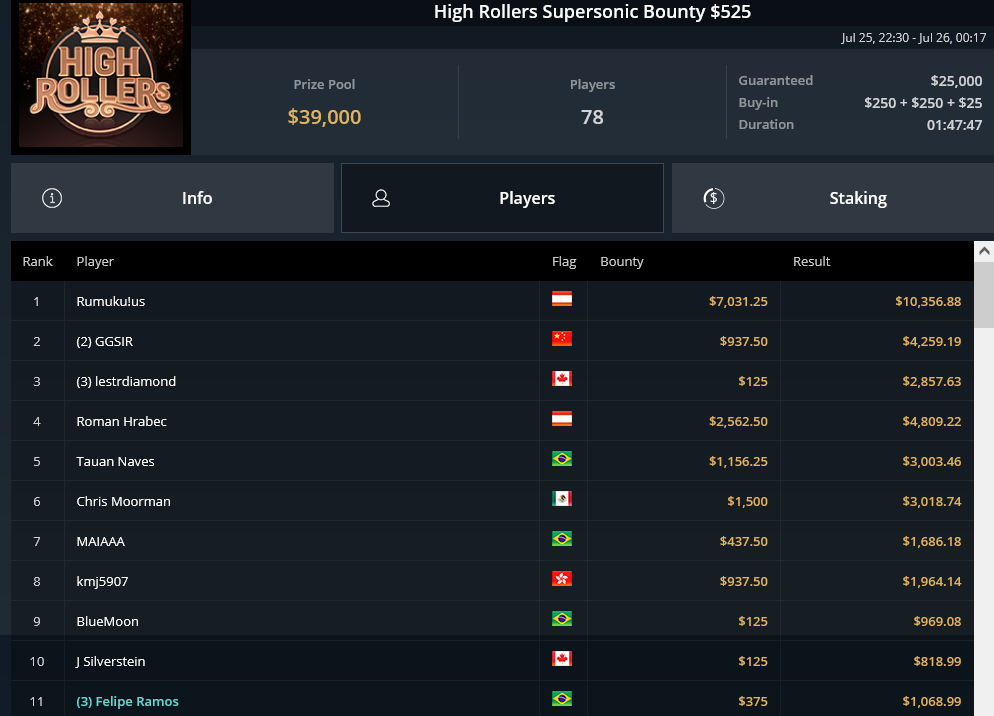Click result $4,259.19 for GGSIR

tap(932, 341)
